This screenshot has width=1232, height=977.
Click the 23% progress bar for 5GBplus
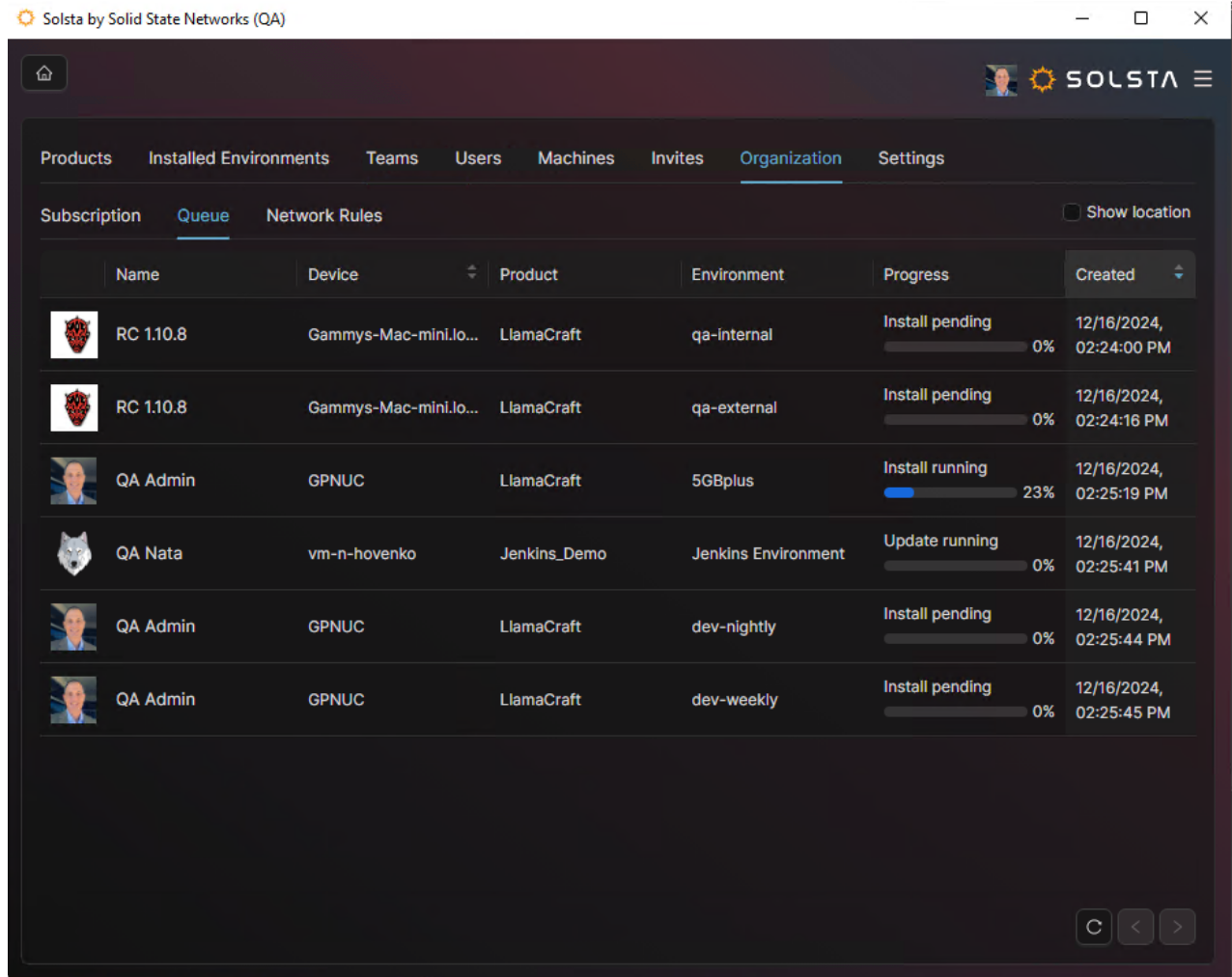pos(950,492)
